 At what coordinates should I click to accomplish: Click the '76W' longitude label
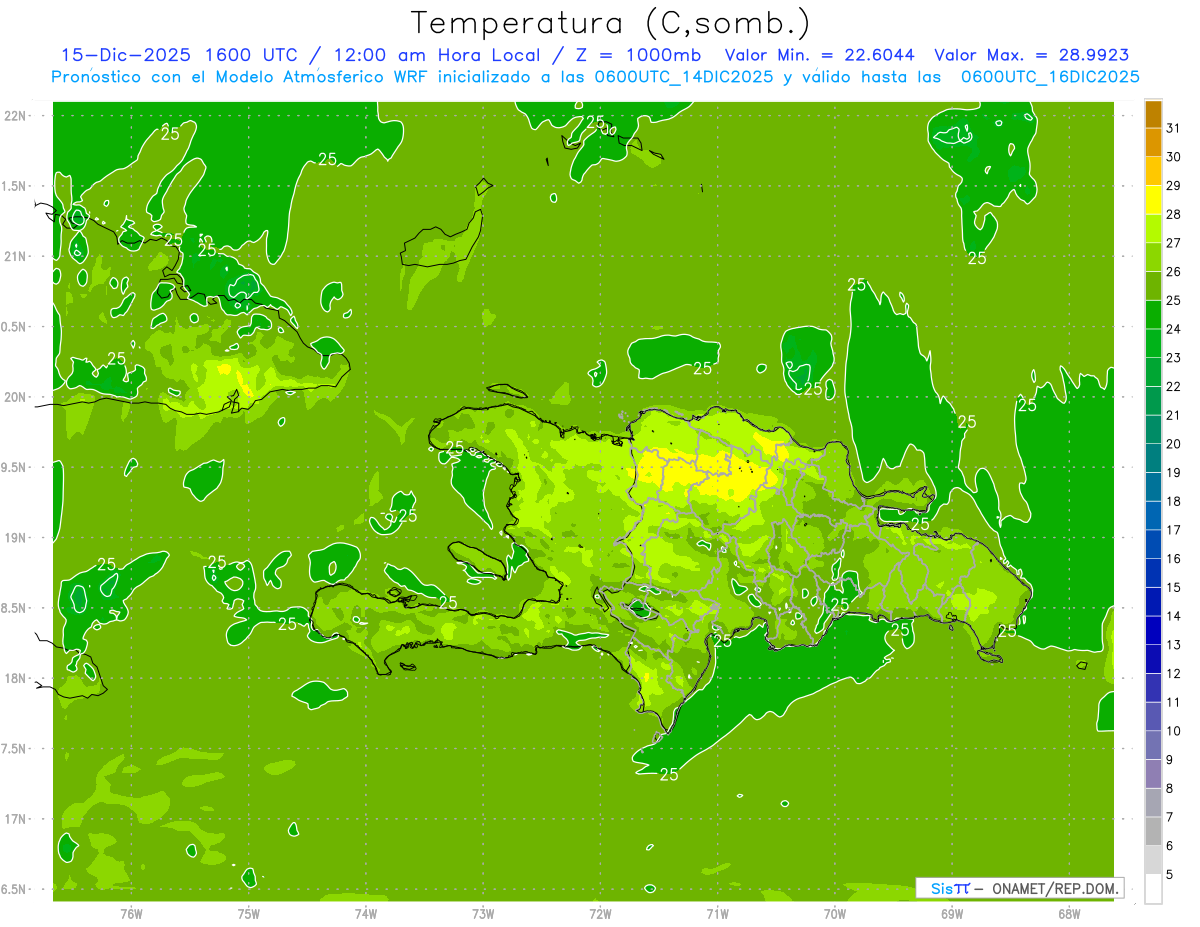pyautogui.click(x=131, y=913)
